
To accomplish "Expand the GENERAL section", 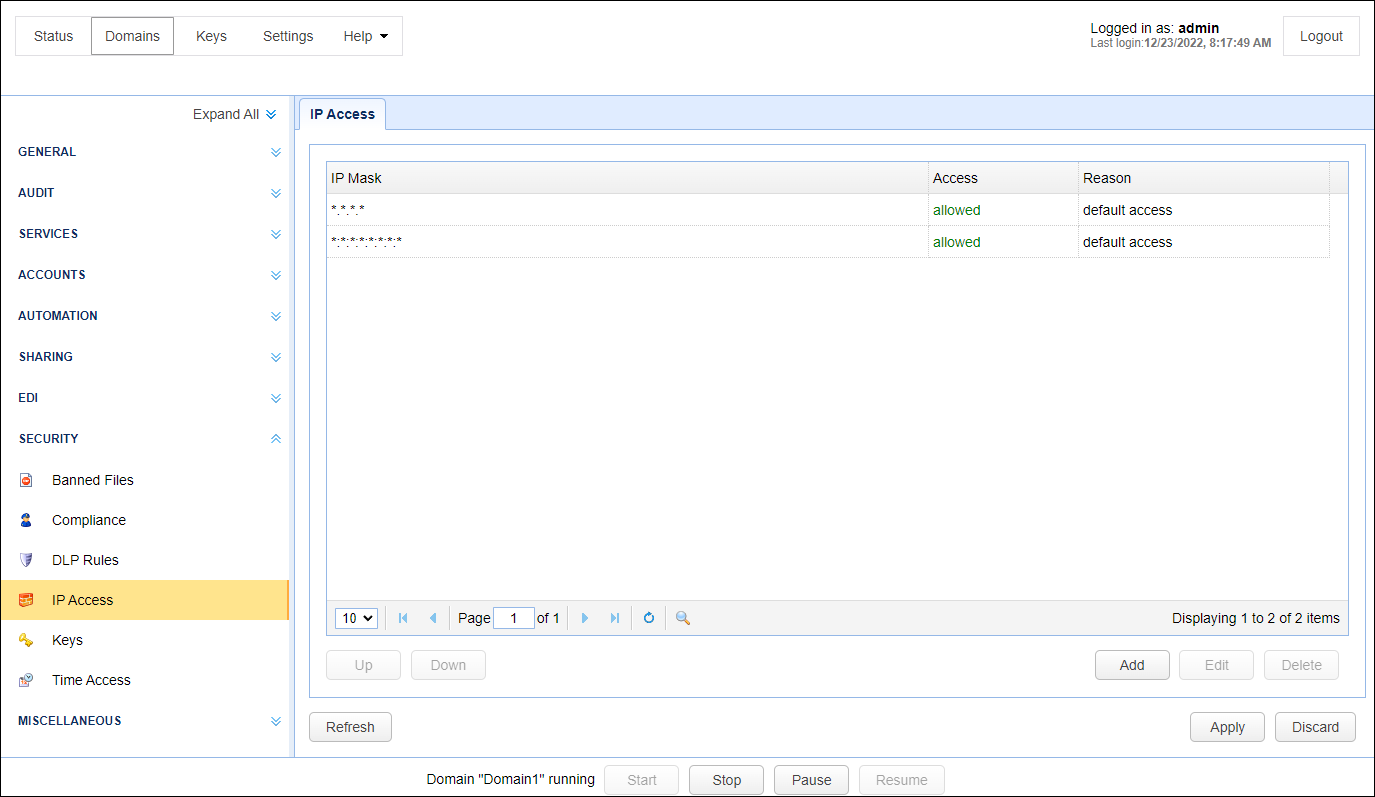I will (x=276, y=153).
